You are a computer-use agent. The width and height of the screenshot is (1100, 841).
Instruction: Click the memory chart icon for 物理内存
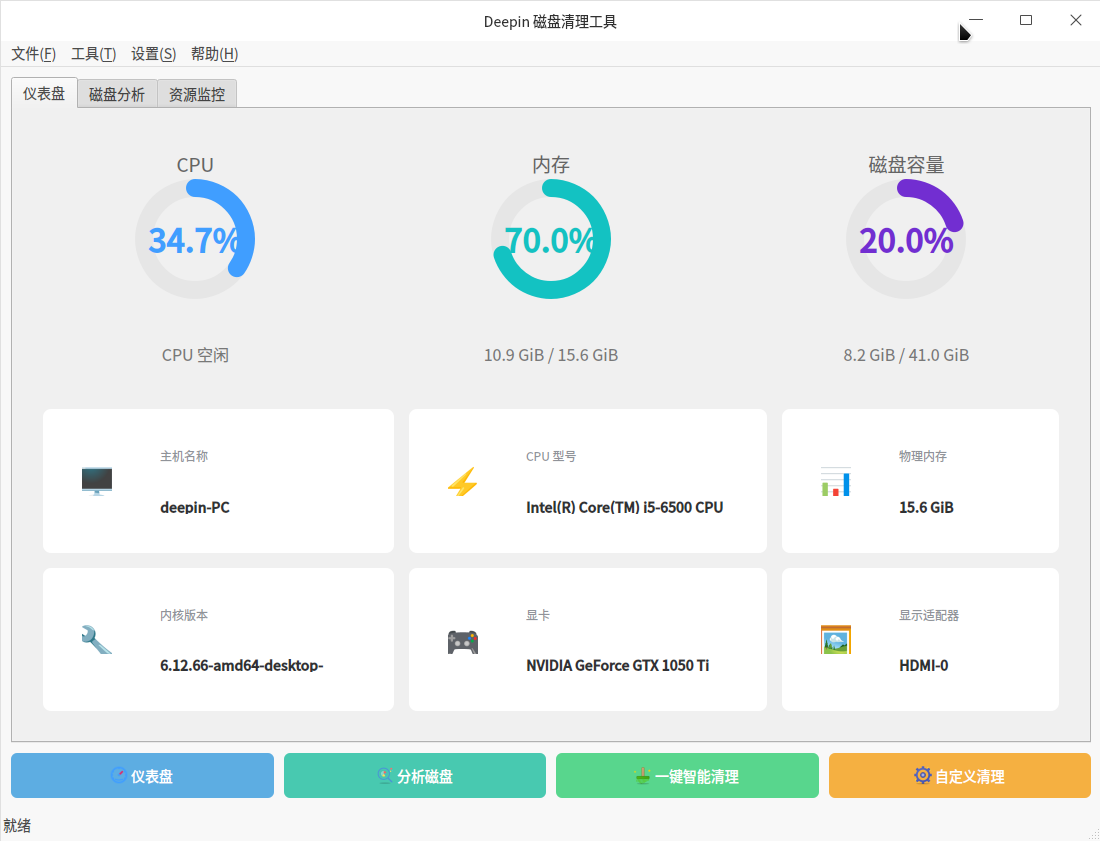coord(835,481)
